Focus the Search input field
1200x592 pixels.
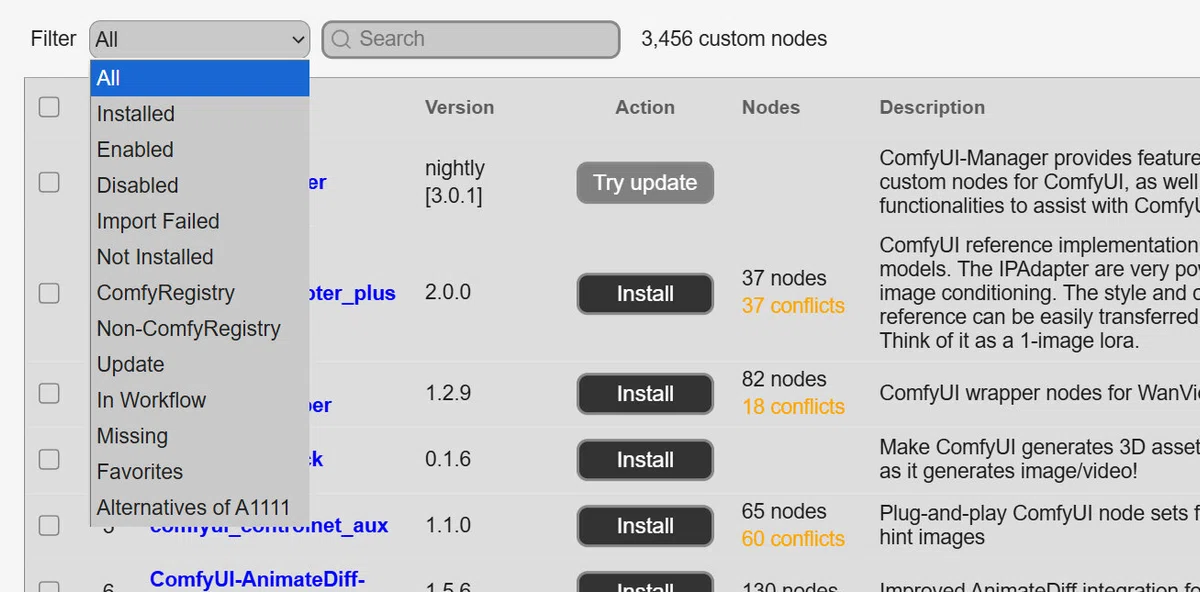pos(471,39)
